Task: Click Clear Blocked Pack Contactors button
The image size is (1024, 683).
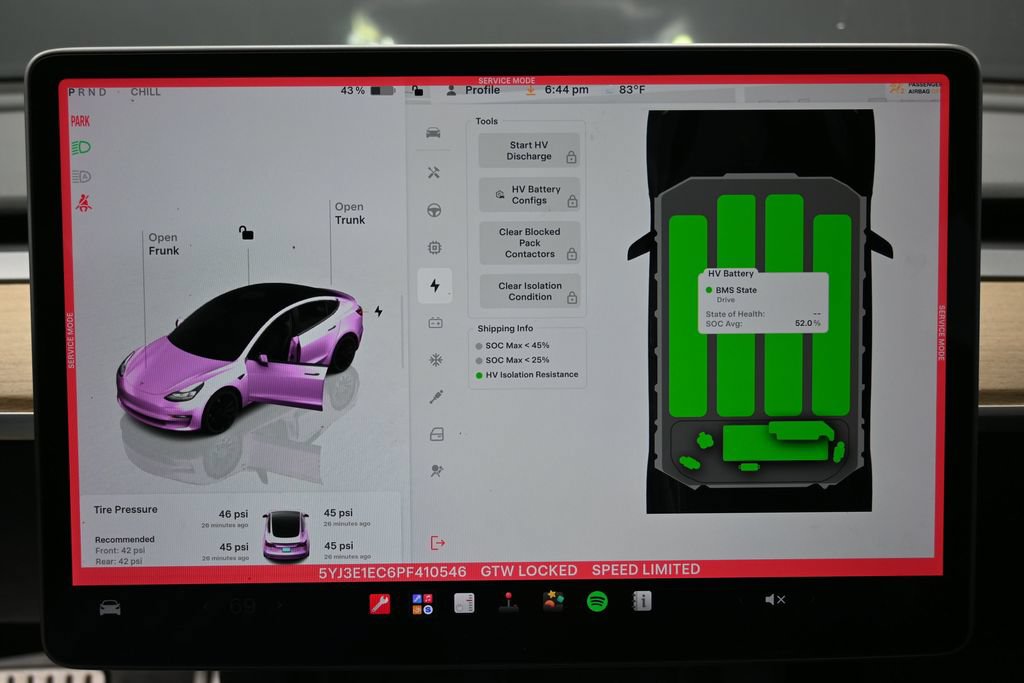Action: (530, 243)
